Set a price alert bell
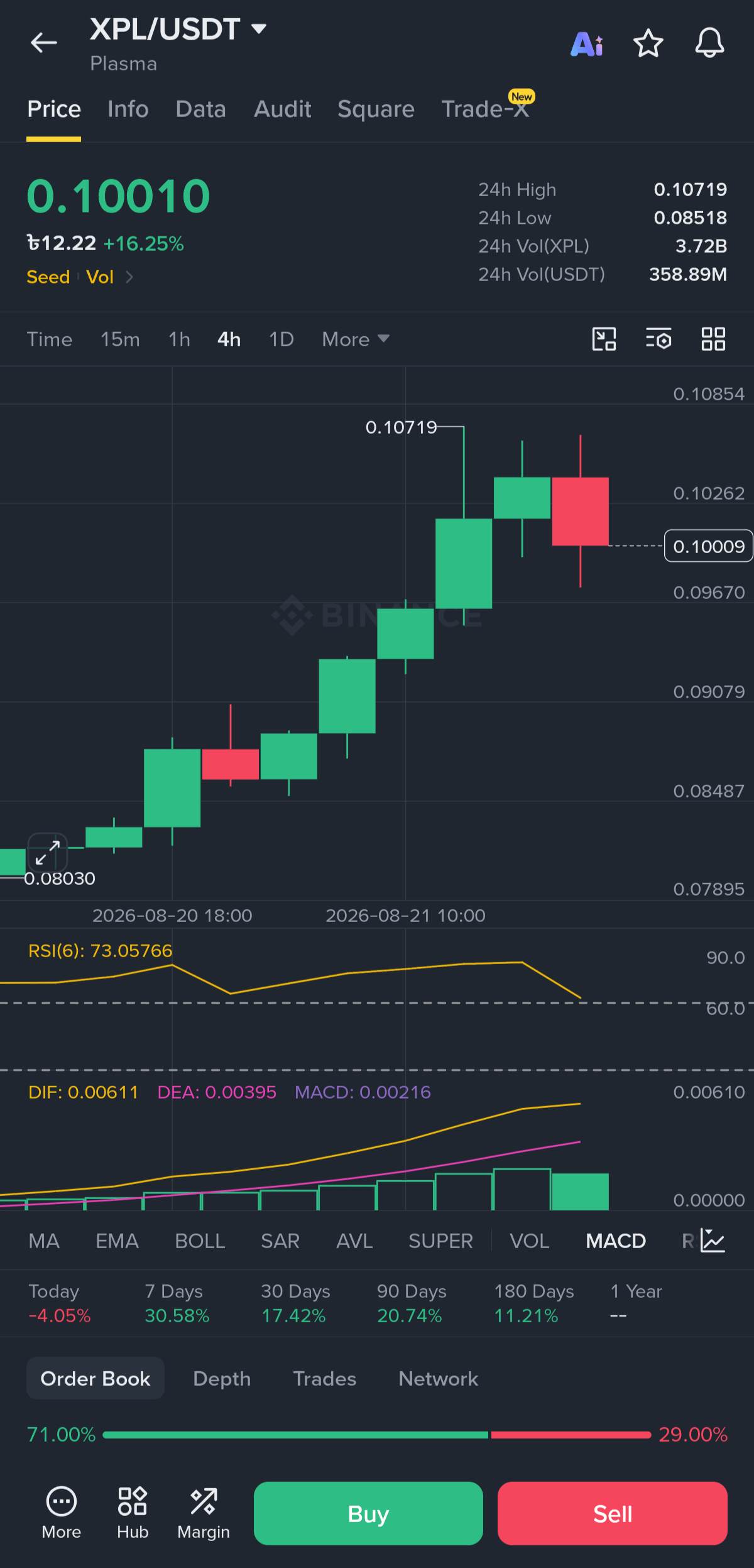The image size is (754, 1568). click(709, 43)
